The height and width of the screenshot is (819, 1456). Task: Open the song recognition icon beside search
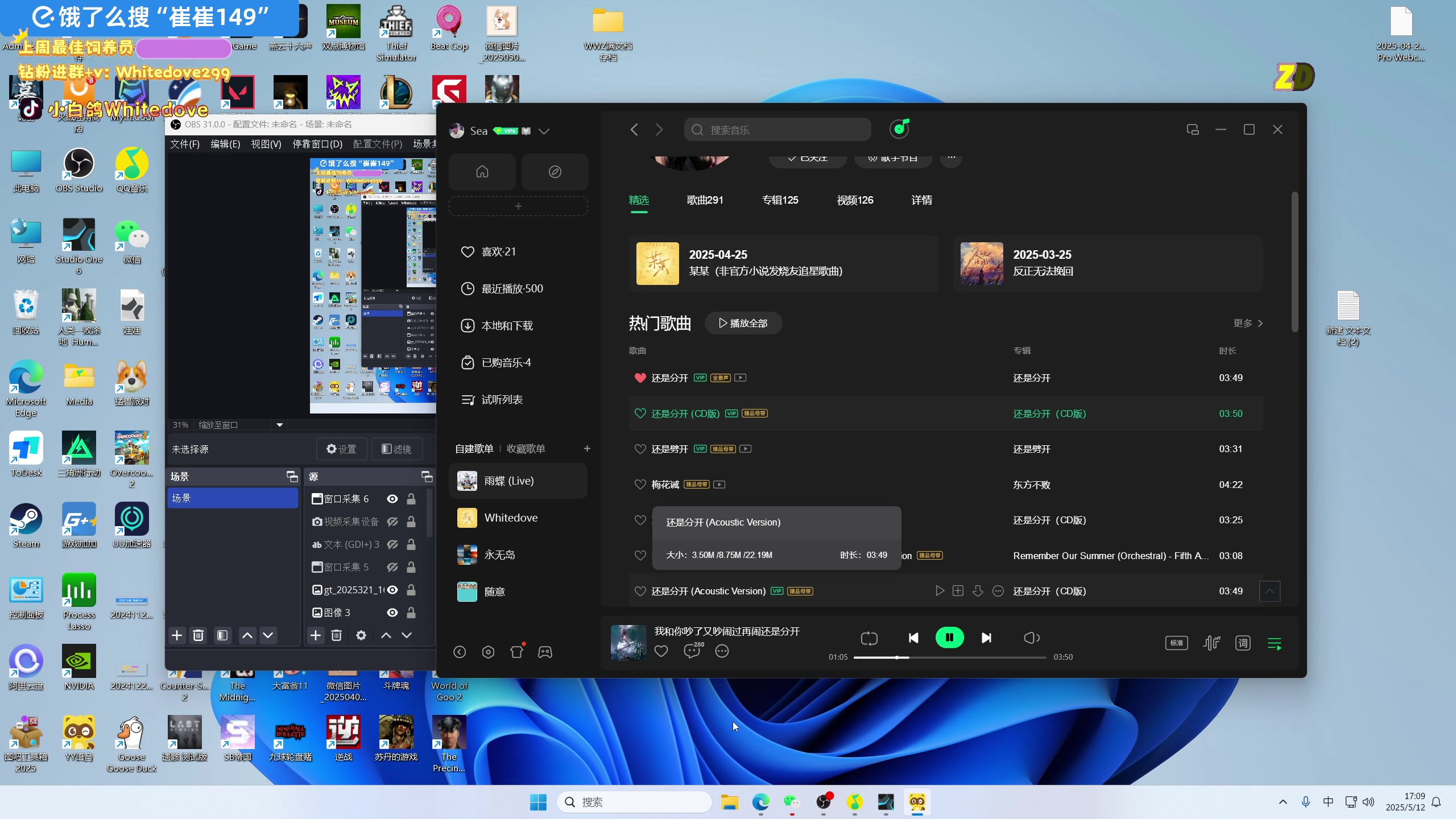(x=899, y=129)
